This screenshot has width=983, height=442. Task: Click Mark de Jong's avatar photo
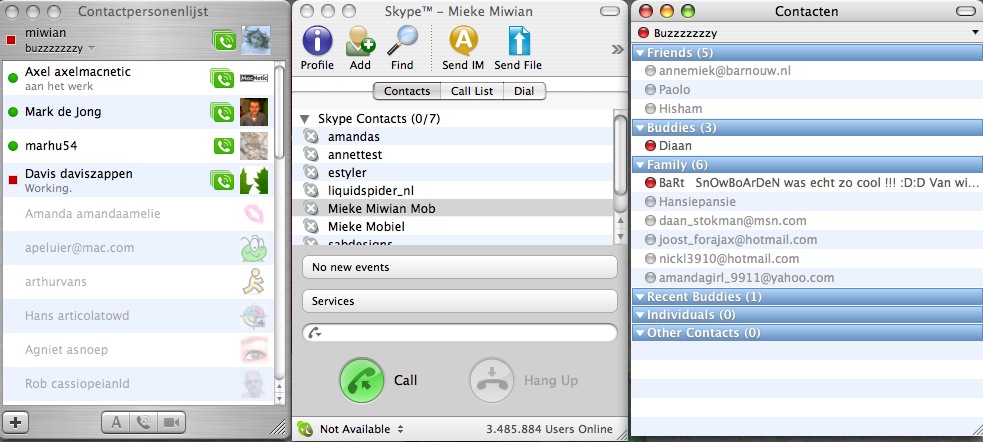(x=254, y=112)
